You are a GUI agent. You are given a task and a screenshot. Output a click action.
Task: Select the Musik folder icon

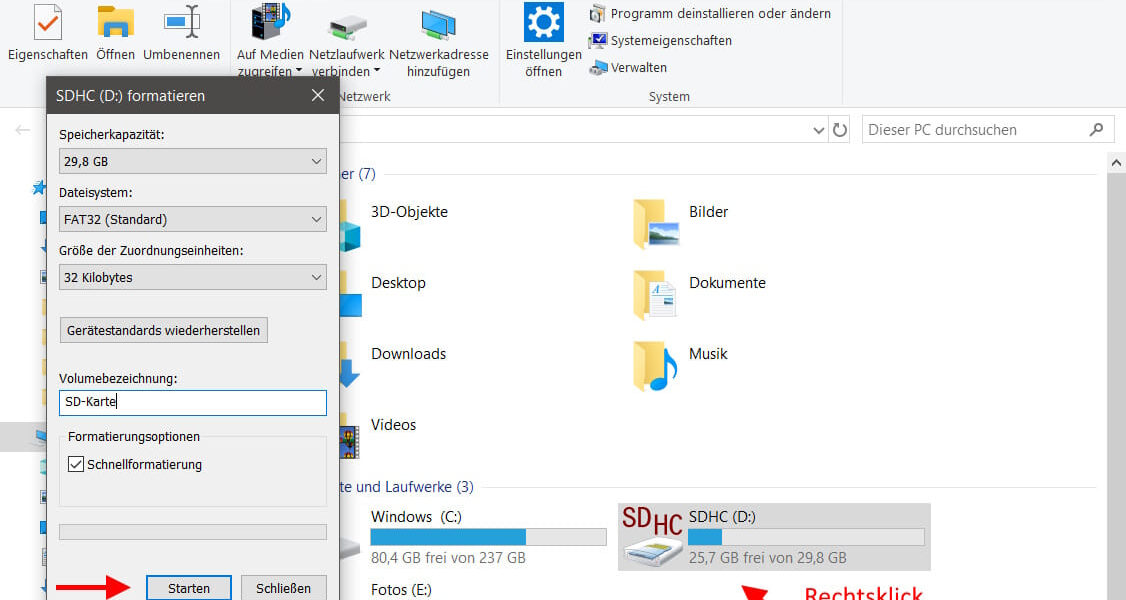656,365
